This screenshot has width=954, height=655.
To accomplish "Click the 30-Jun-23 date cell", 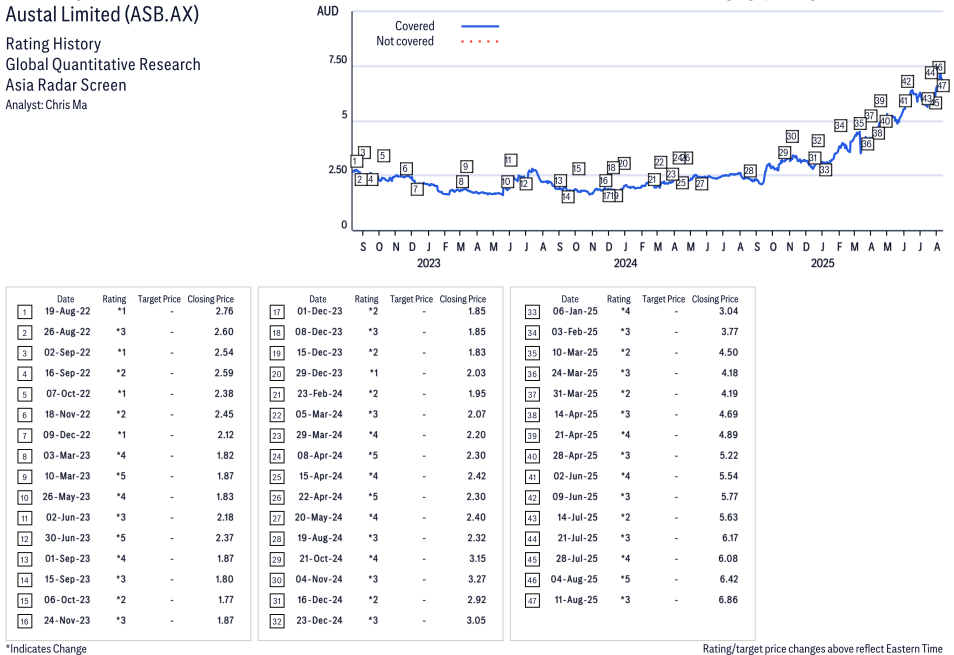I will pyautogui.click(x=68, y=538).
